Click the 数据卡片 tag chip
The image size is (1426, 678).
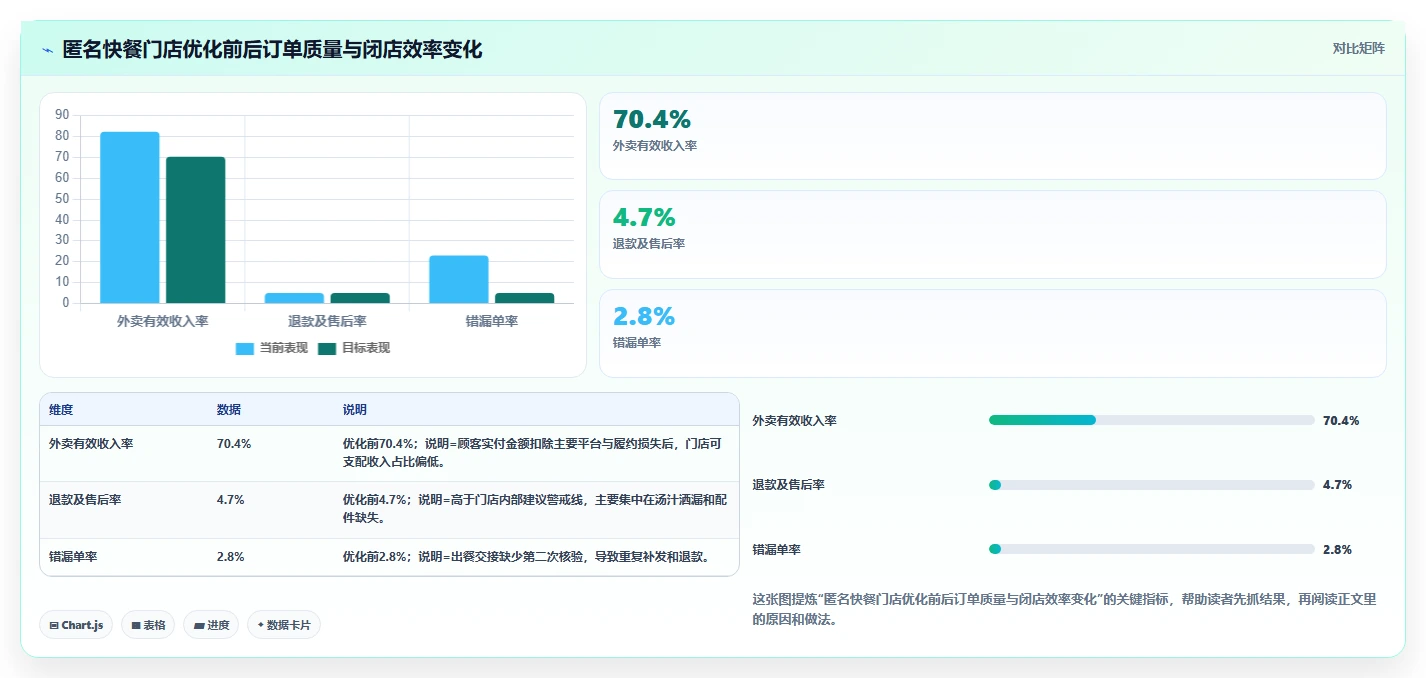[x=284, y=625]
